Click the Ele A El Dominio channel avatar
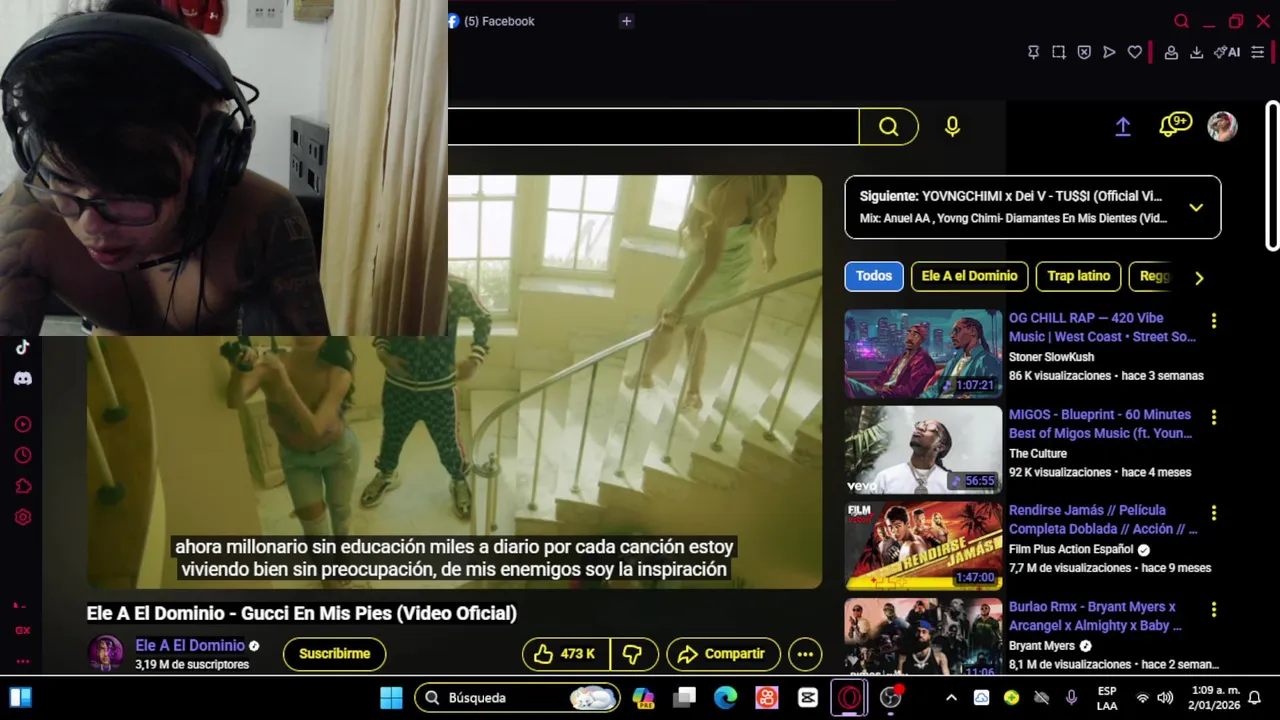The image size is (1280, 720). click(x=106, y=654)
